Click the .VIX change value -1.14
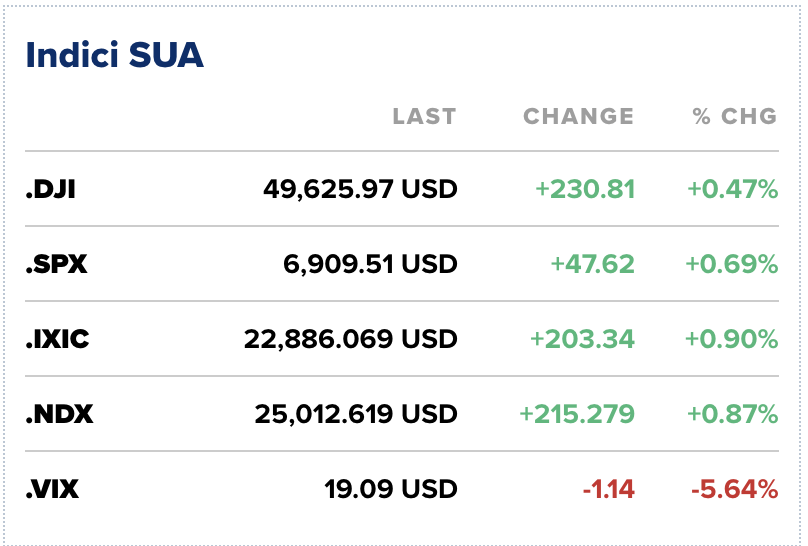 click(x=608, y=489)
